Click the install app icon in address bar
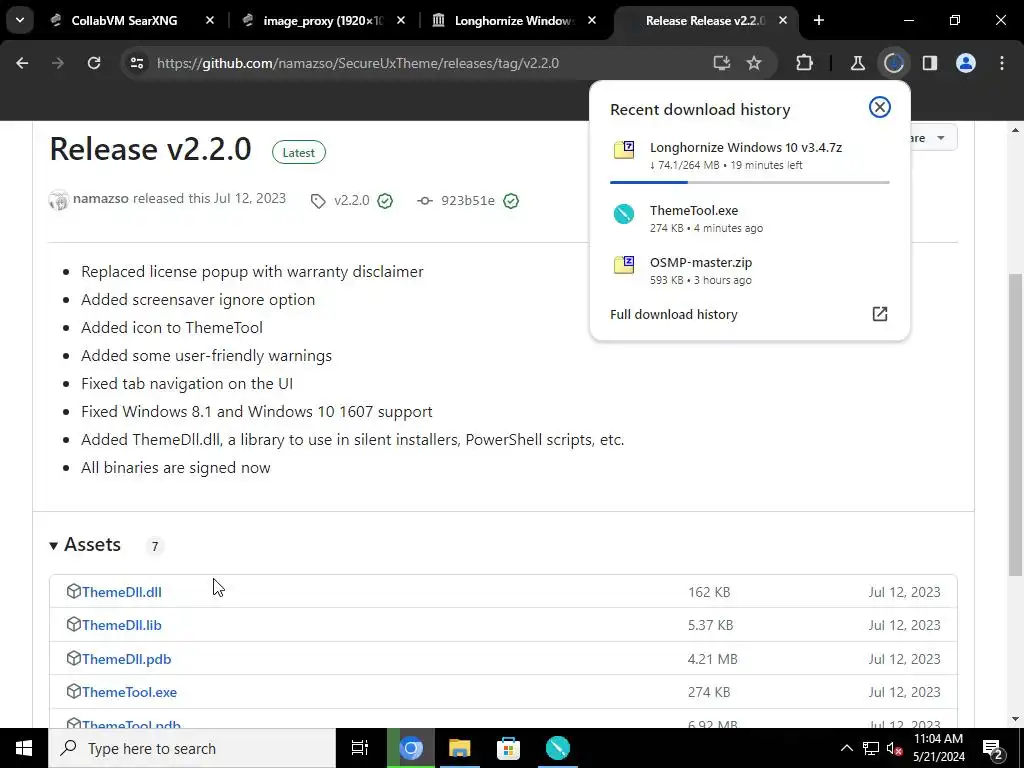 tap(722, 63)
